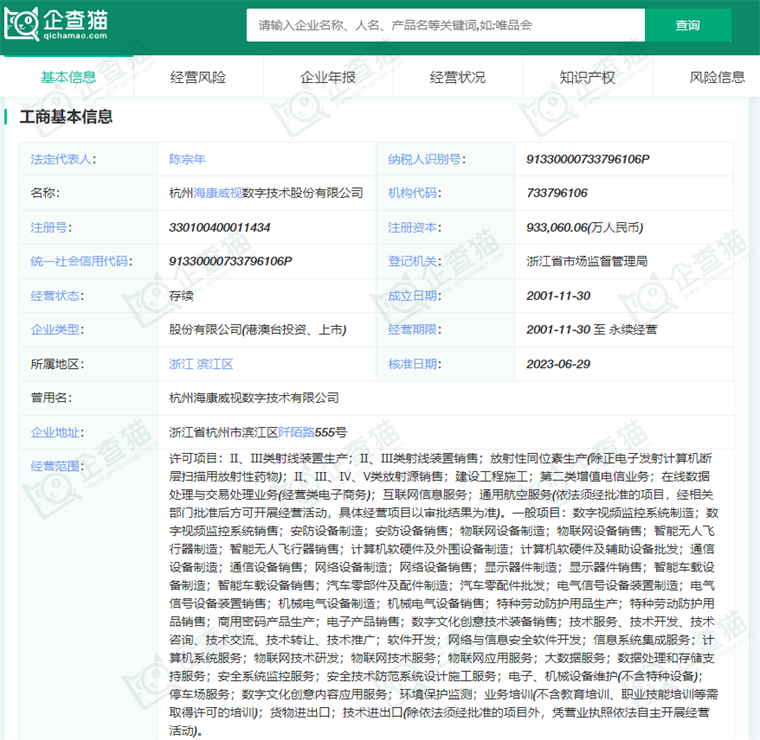This screenshot has width=760, height=740.
Task: Click the 经营状态 label
Action: [x=55, y=296]
